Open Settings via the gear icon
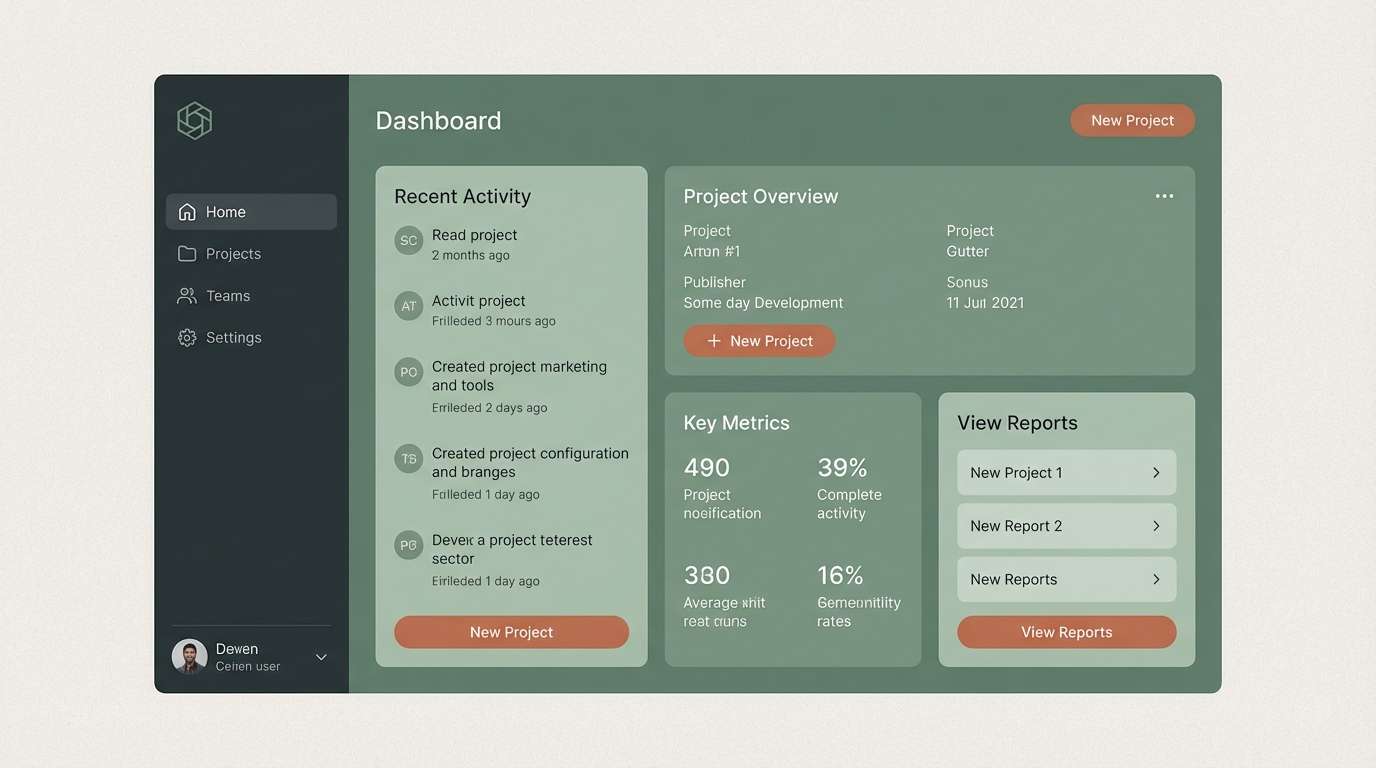This screenshot has height=768, width=1376. (x=187, y=337)
